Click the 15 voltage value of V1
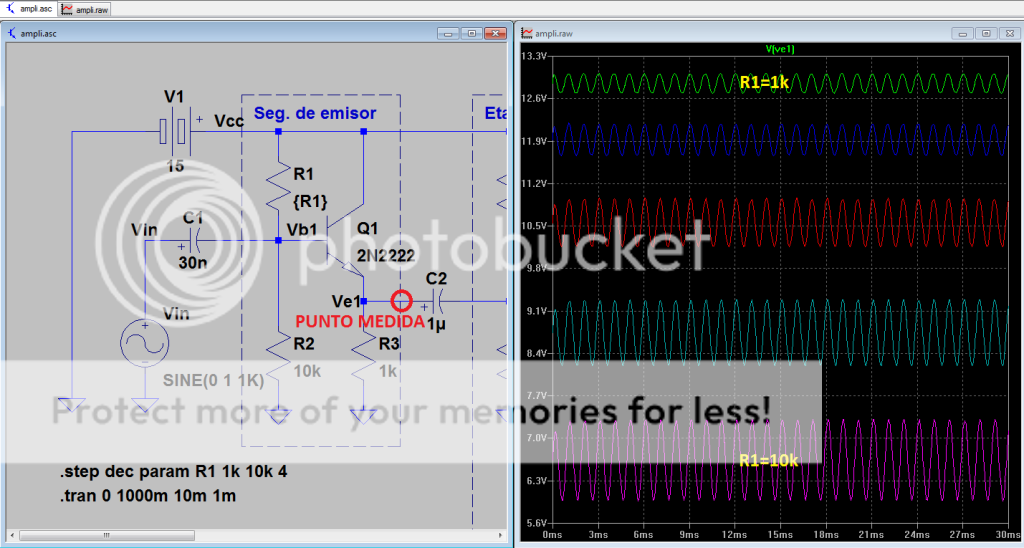1024x548 pixels. tap(174, 166)
